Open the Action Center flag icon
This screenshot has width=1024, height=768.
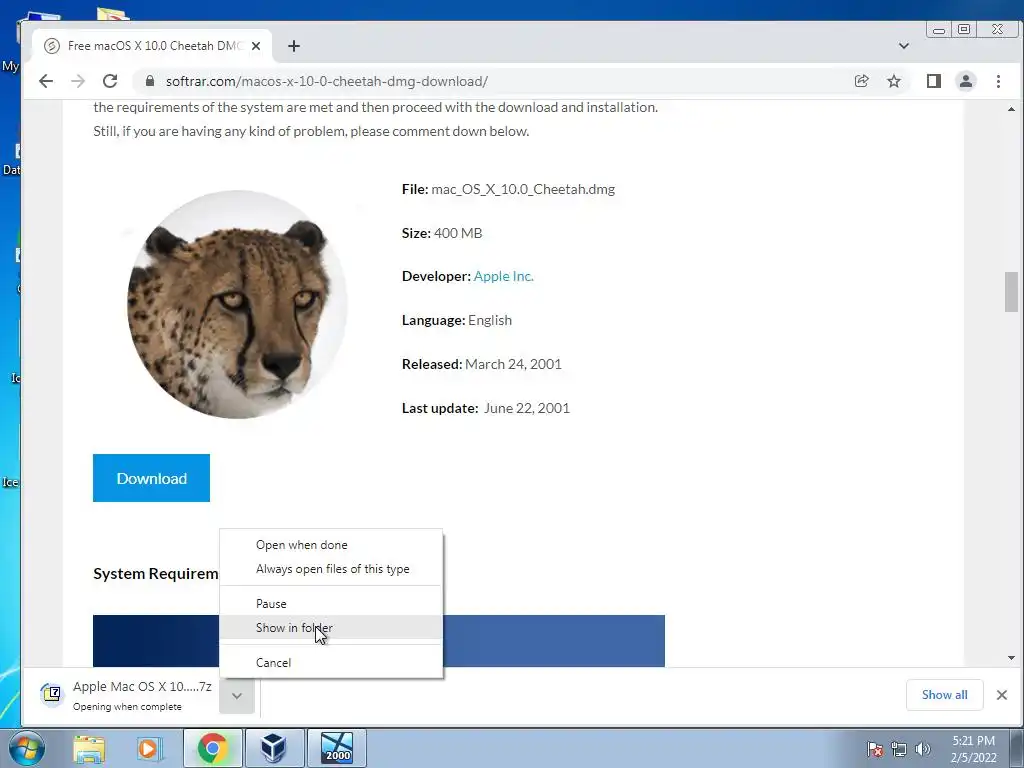875,749
